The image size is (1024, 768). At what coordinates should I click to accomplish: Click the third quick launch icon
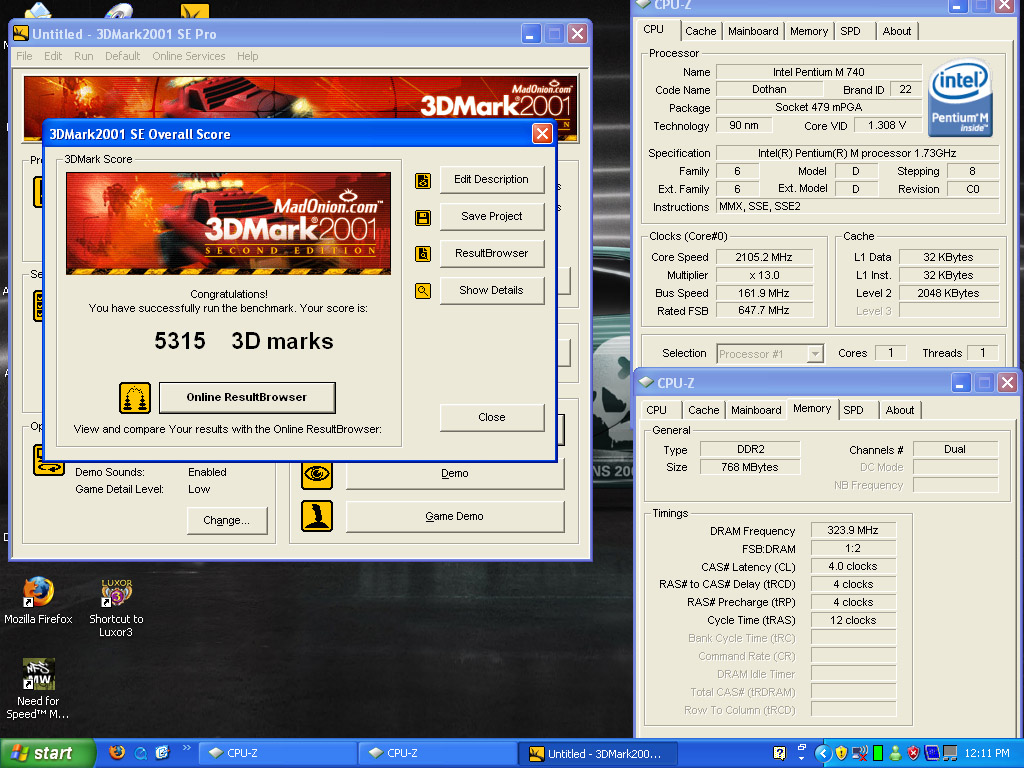(163, 752)
